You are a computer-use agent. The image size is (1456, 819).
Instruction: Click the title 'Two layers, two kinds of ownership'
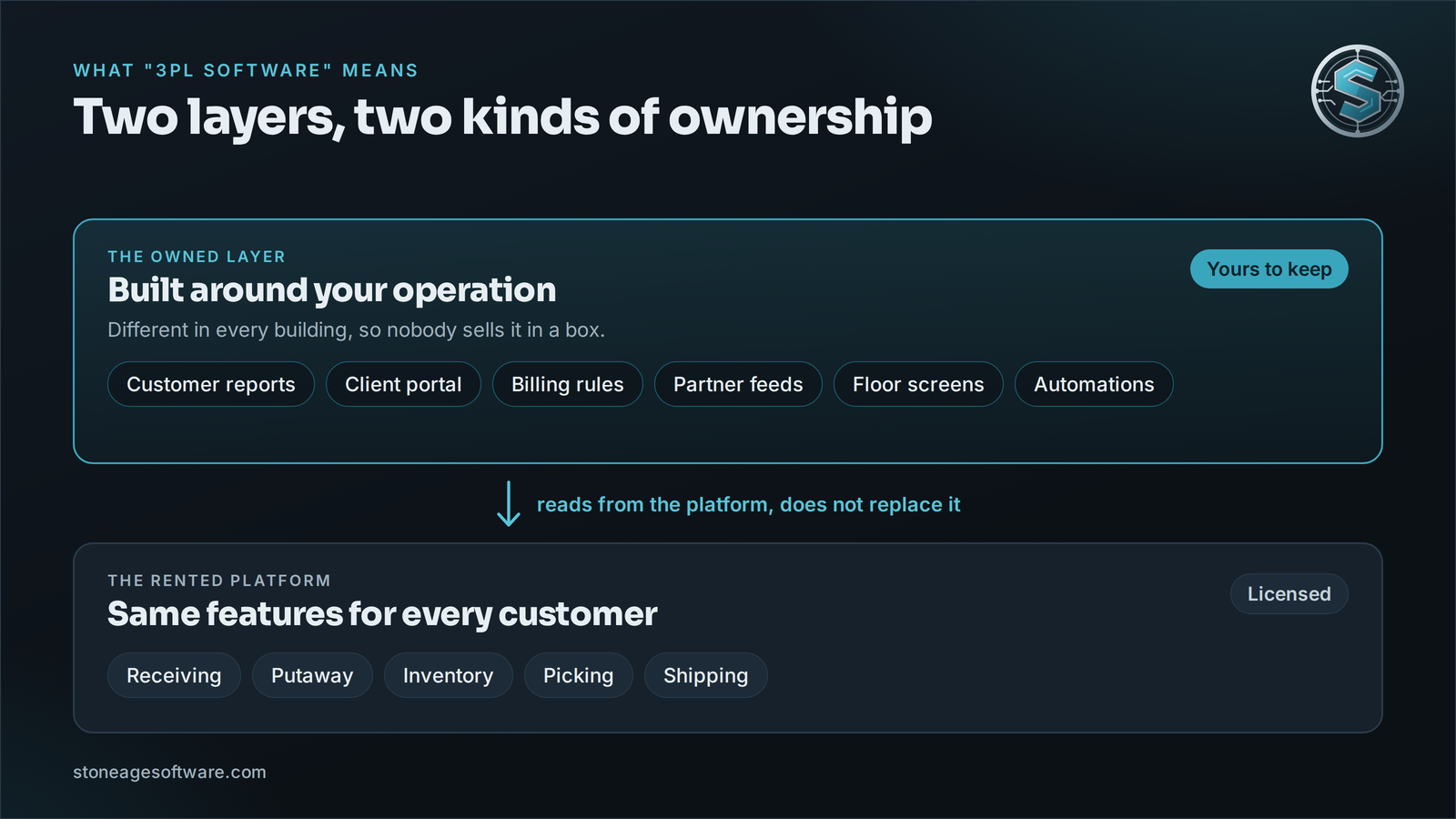coord(502,118)
